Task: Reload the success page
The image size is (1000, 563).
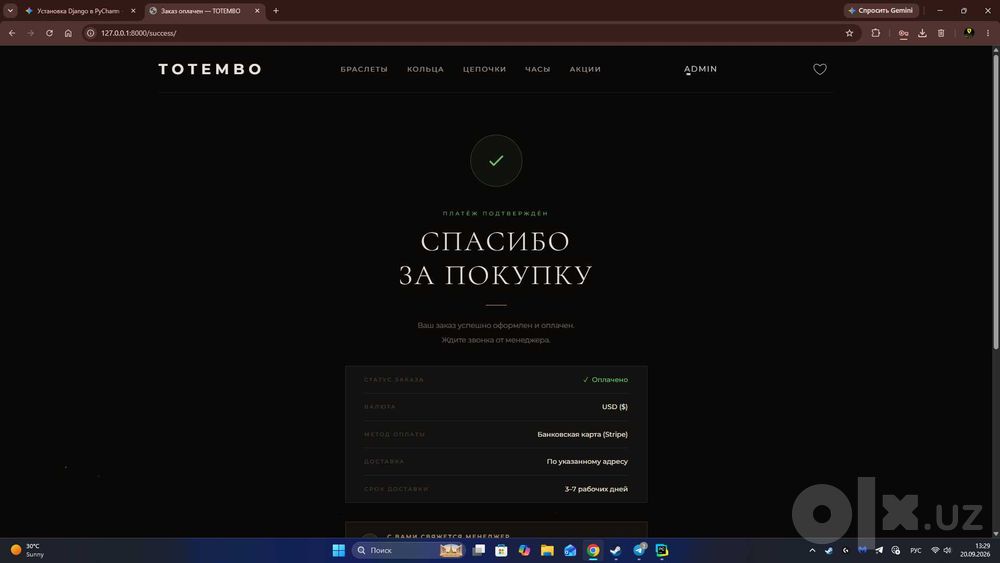Action: click(x=49, y=33)
